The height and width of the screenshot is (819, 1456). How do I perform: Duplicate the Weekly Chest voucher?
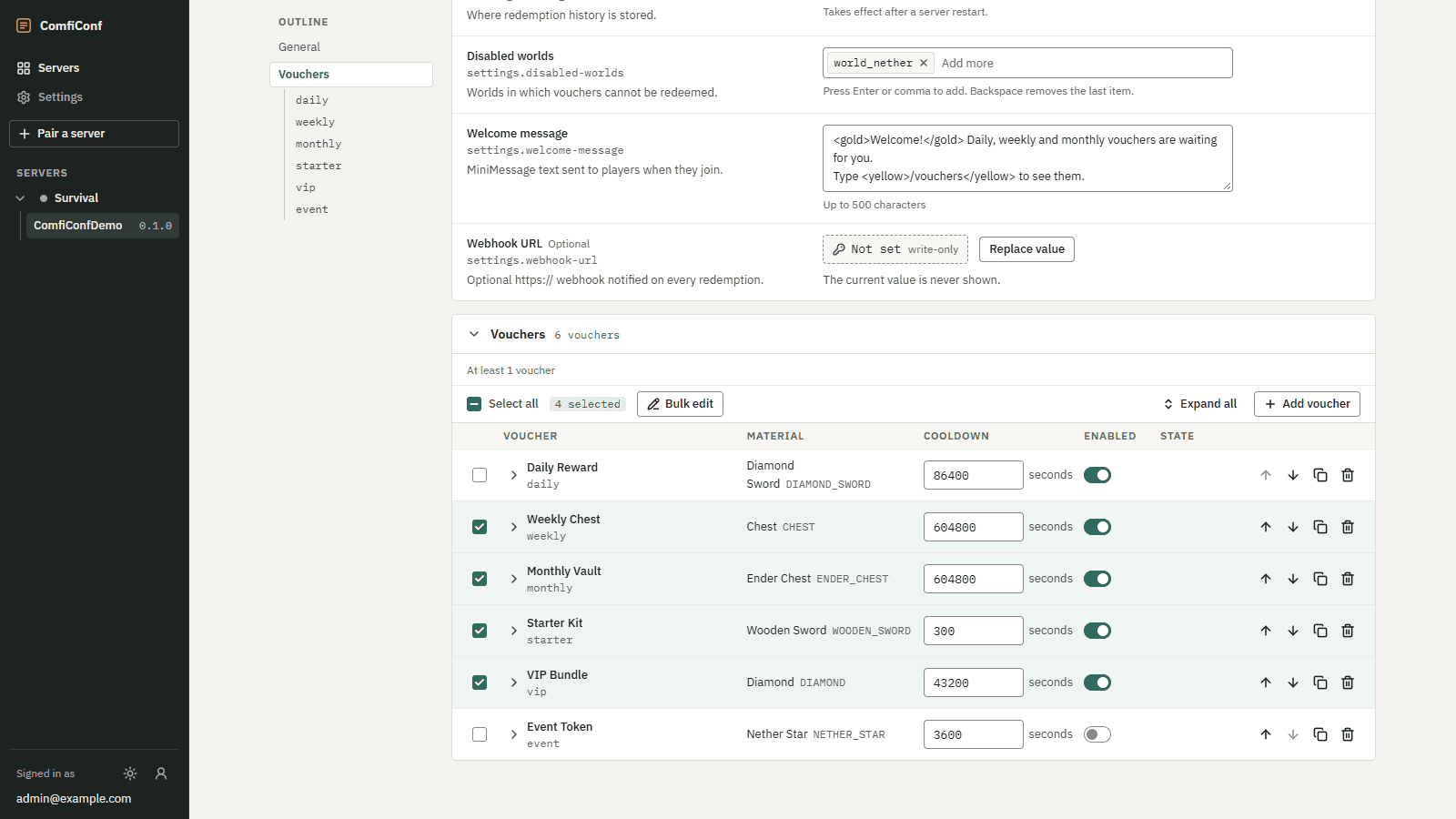click(1320, 527)
